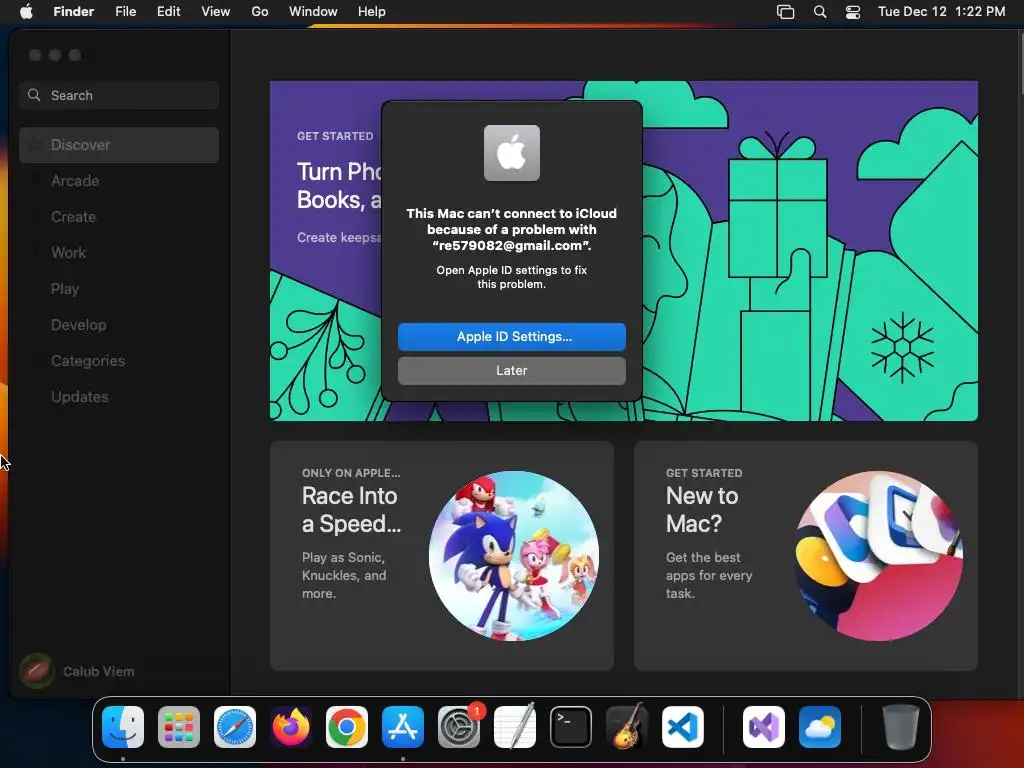Launch Launchpad from the dock
This screenshot has height=768, width=1024.
click(x=179, y=727)
